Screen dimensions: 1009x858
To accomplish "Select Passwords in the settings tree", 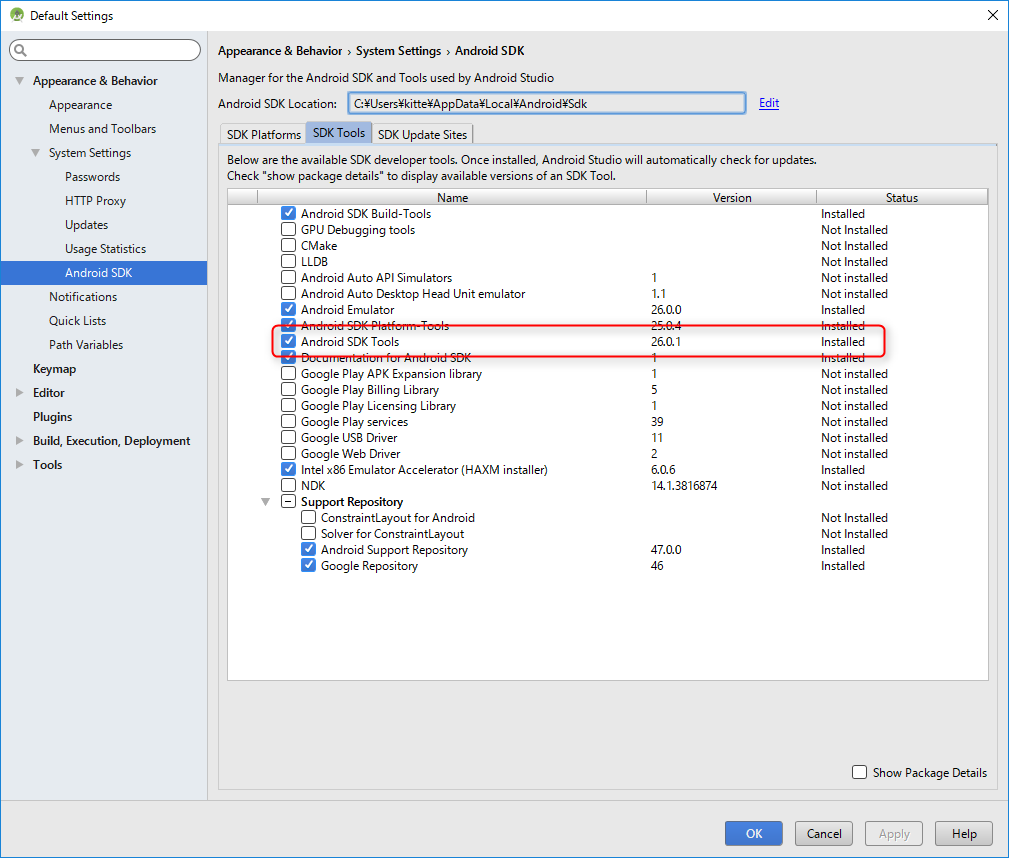I will pos(92,177).
